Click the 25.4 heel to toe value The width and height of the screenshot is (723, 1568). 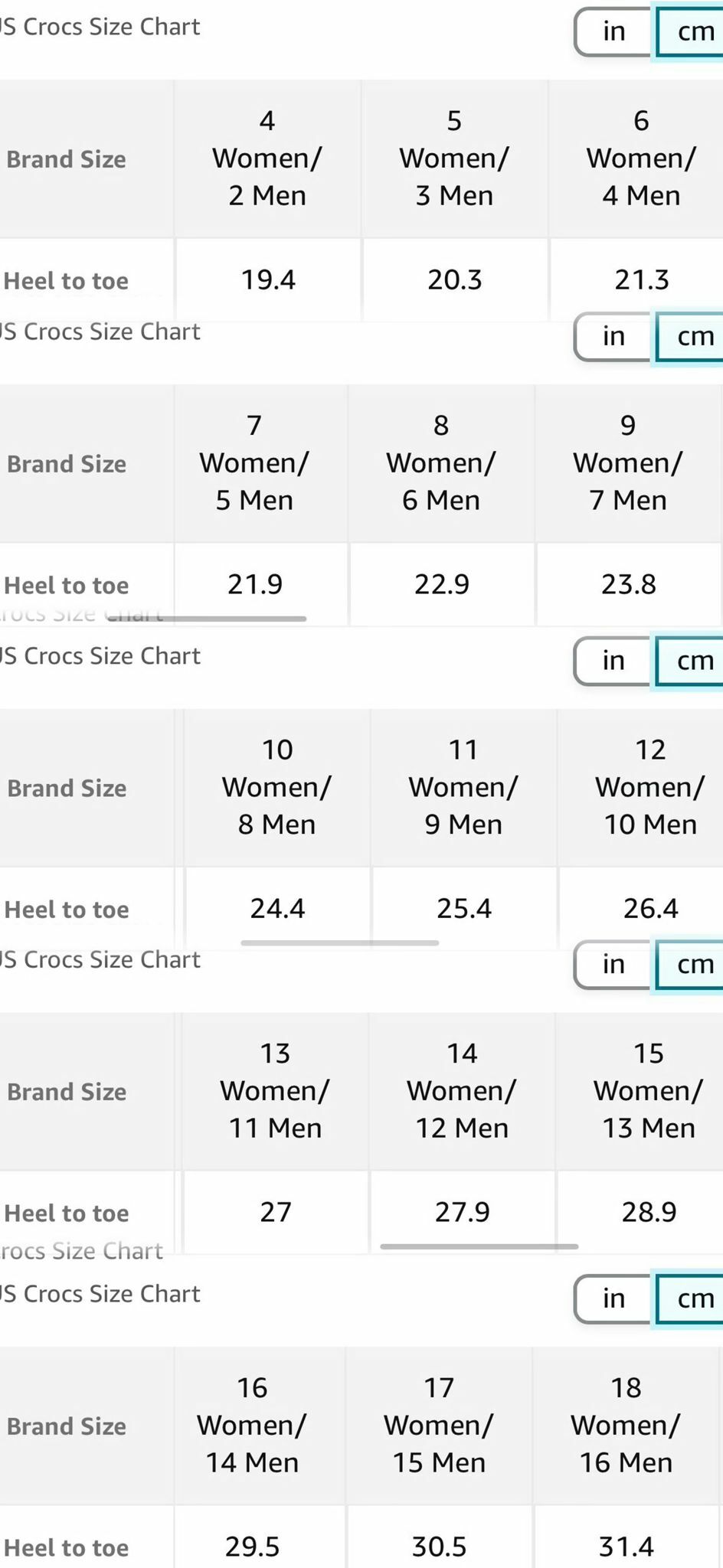click(x=463, y=909)
